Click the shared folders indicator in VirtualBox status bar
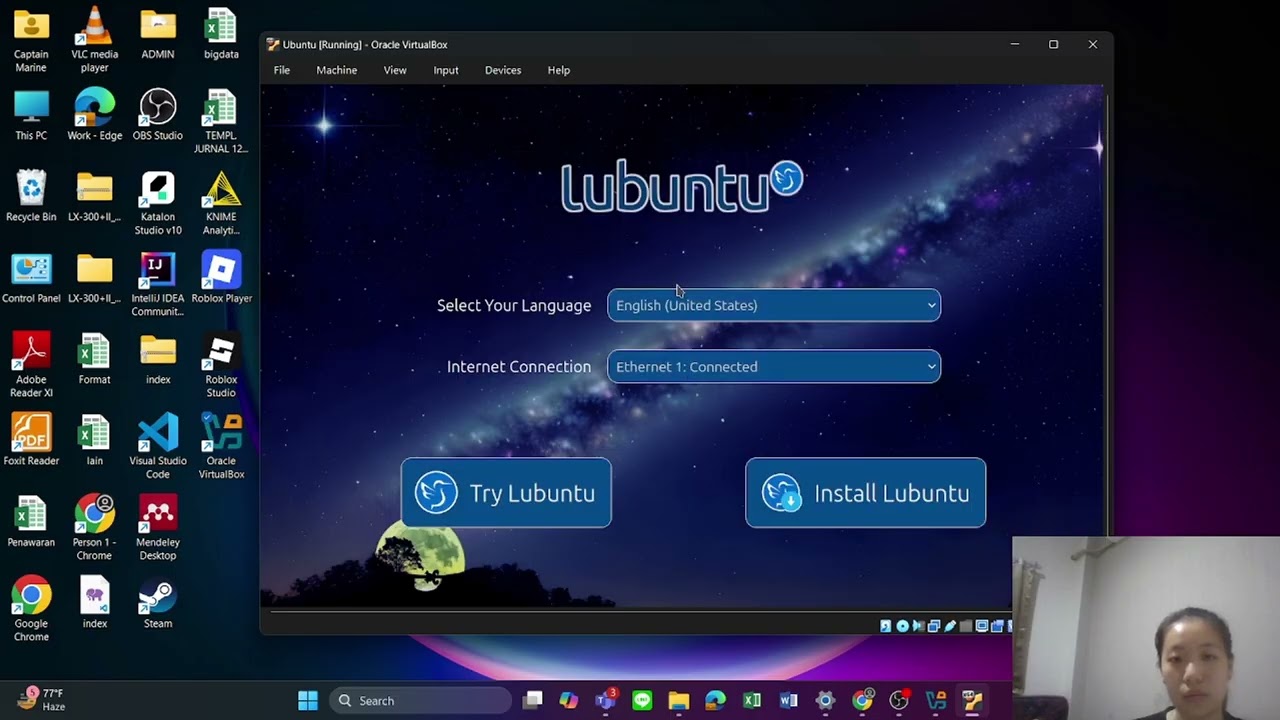The width and height of the screenshot is (1280, 720). pos(966,626)
